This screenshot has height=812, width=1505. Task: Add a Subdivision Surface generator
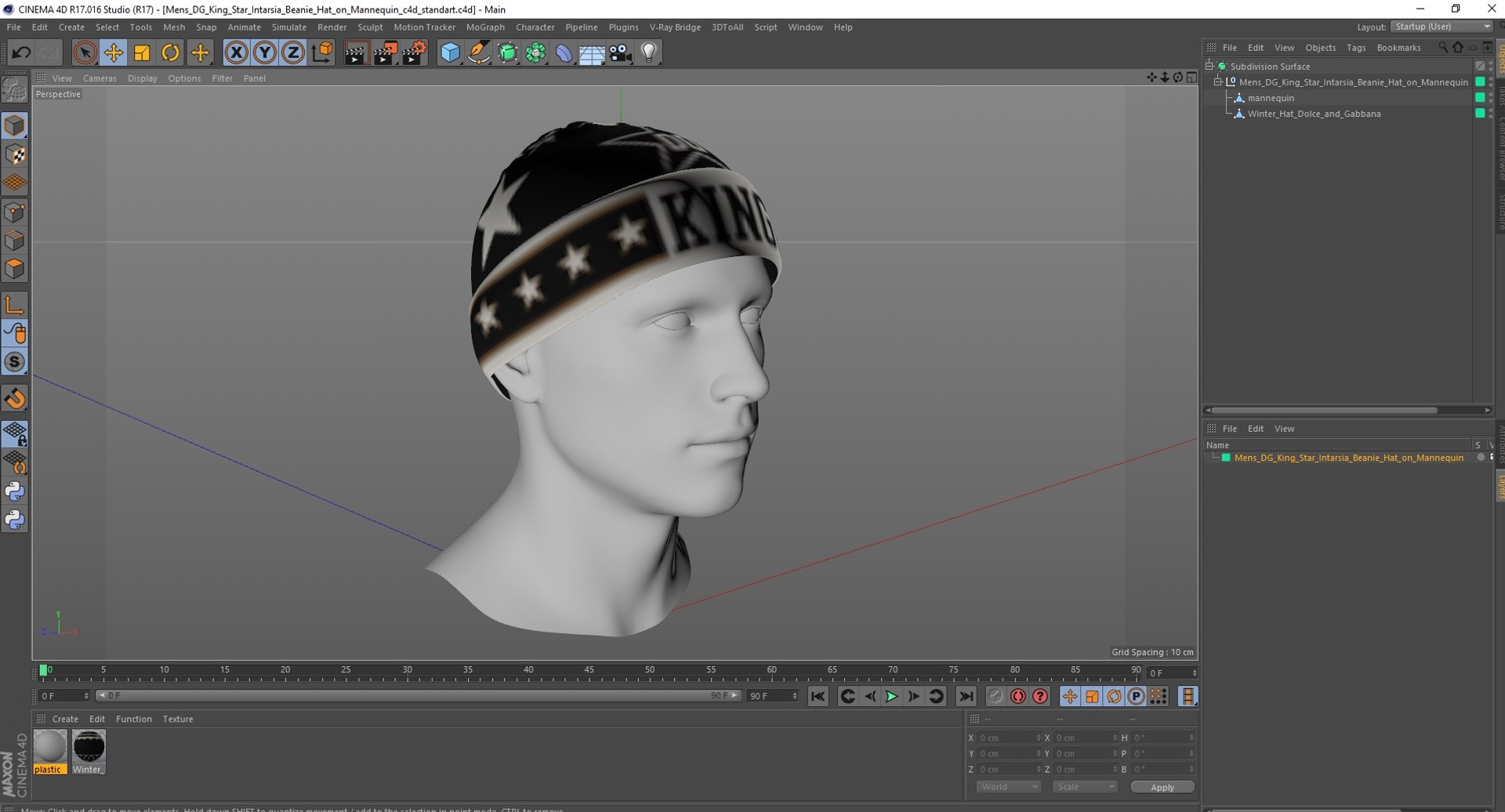[507, 53]
